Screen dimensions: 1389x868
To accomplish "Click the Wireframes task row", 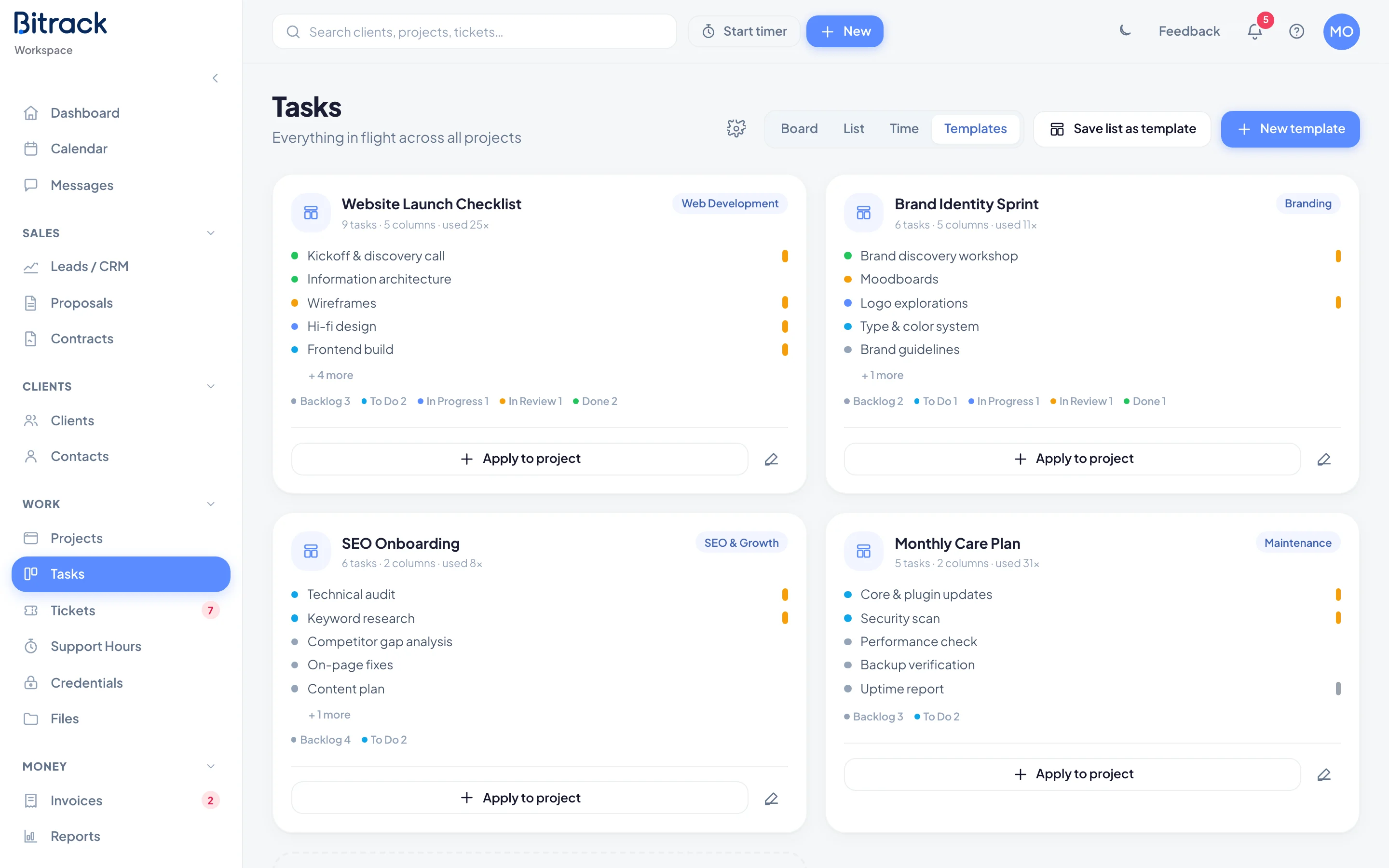I will click(x=540, y=302).
